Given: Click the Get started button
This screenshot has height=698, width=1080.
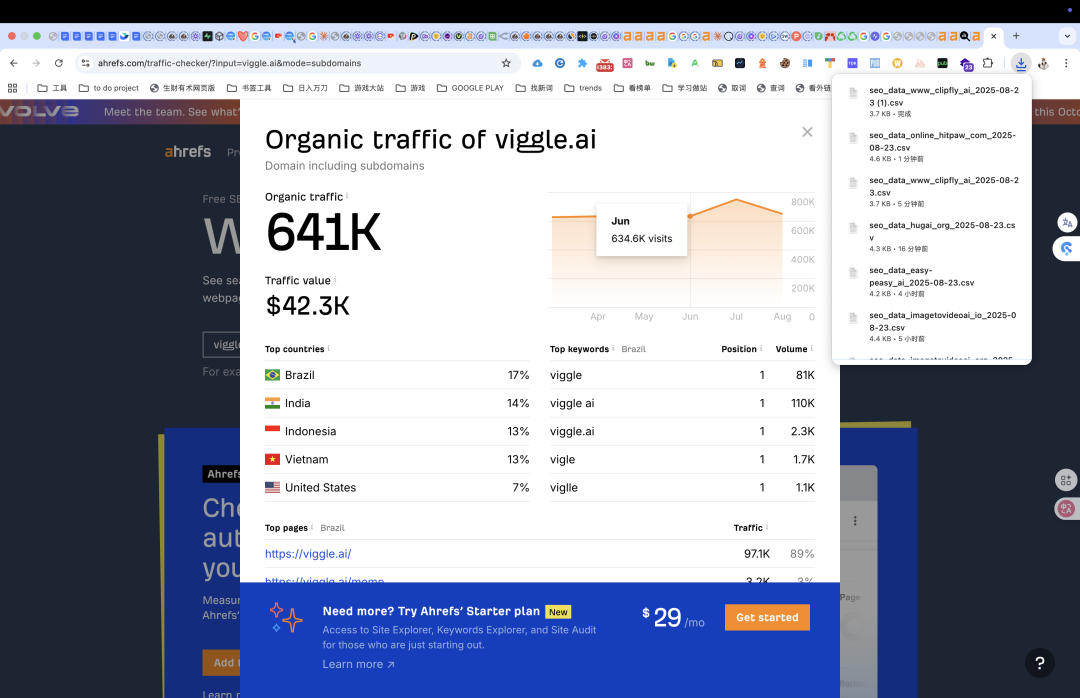Looking at the screenshot, I should (767, 617).
